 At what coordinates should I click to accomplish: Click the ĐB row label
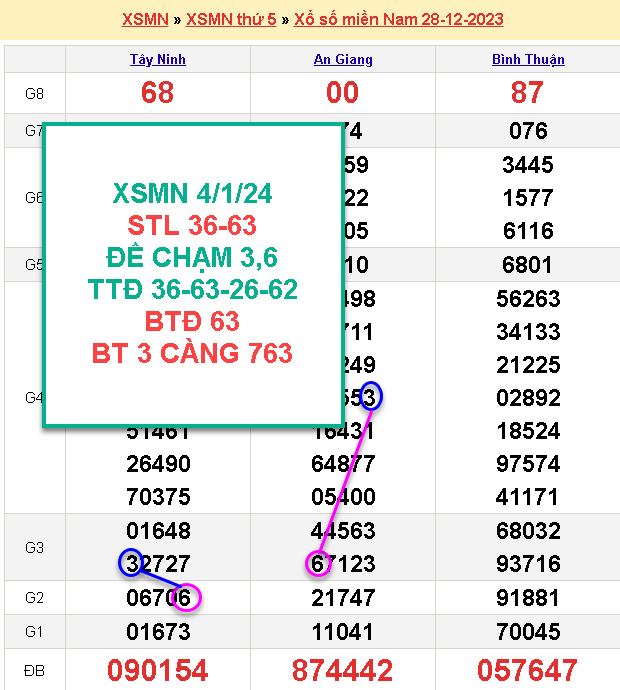[x=34, y=670]
